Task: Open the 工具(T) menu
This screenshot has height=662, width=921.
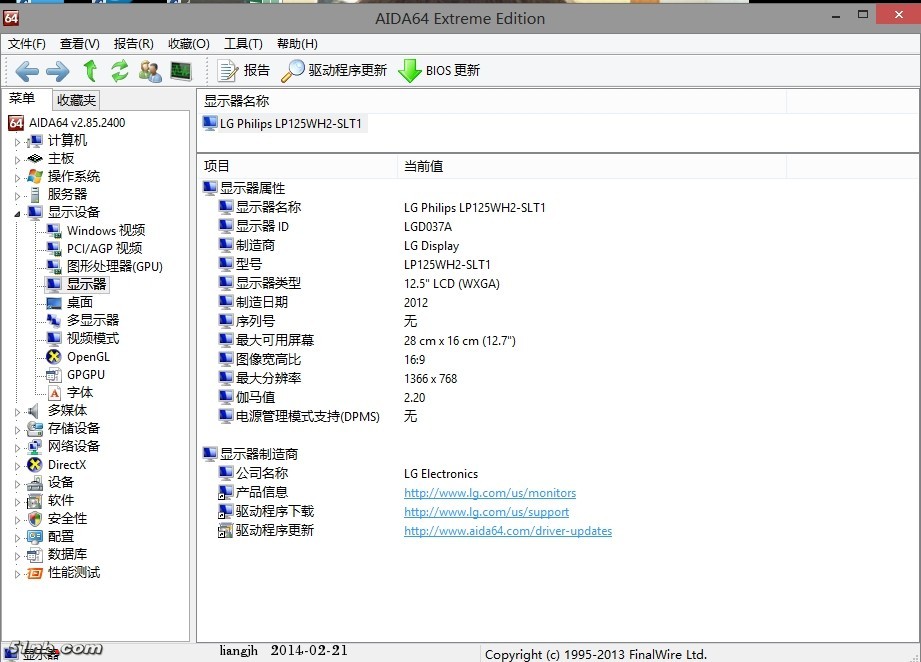Action: (x=243, y=43)
